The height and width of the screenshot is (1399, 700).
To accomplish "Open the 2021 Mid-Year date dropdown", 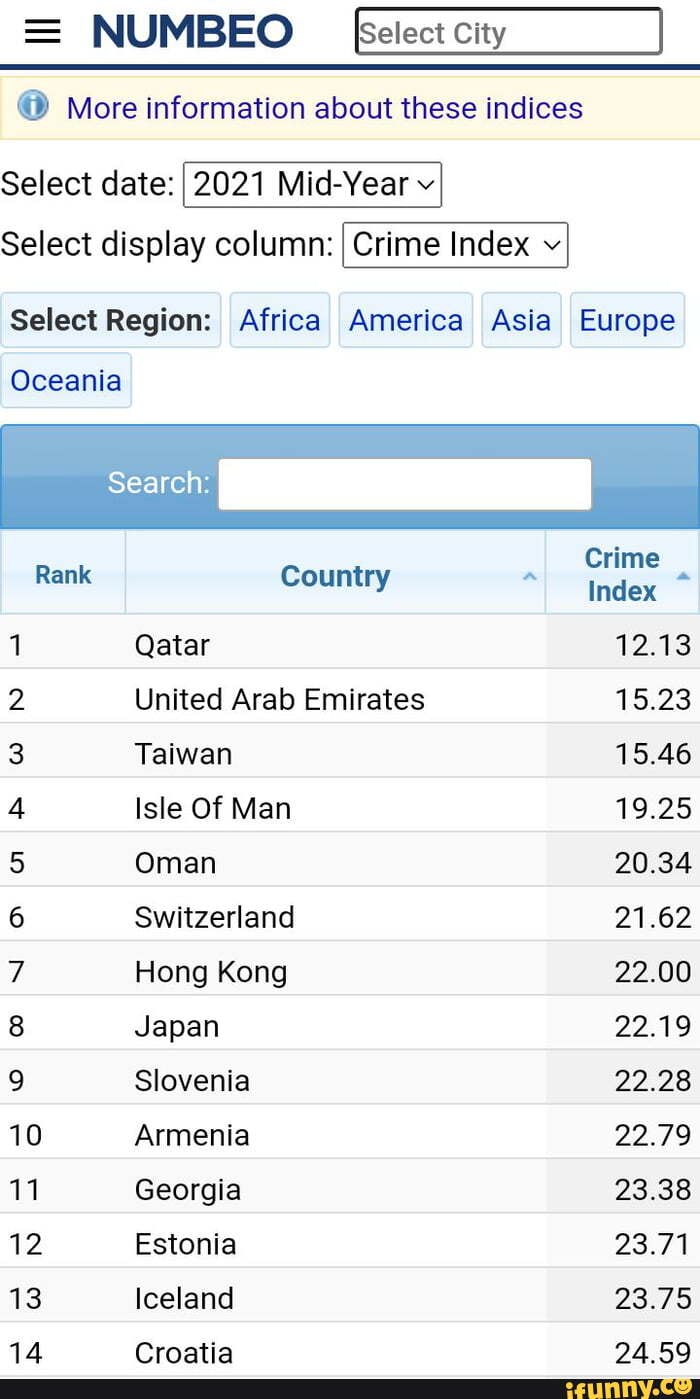I will point(312,184).
